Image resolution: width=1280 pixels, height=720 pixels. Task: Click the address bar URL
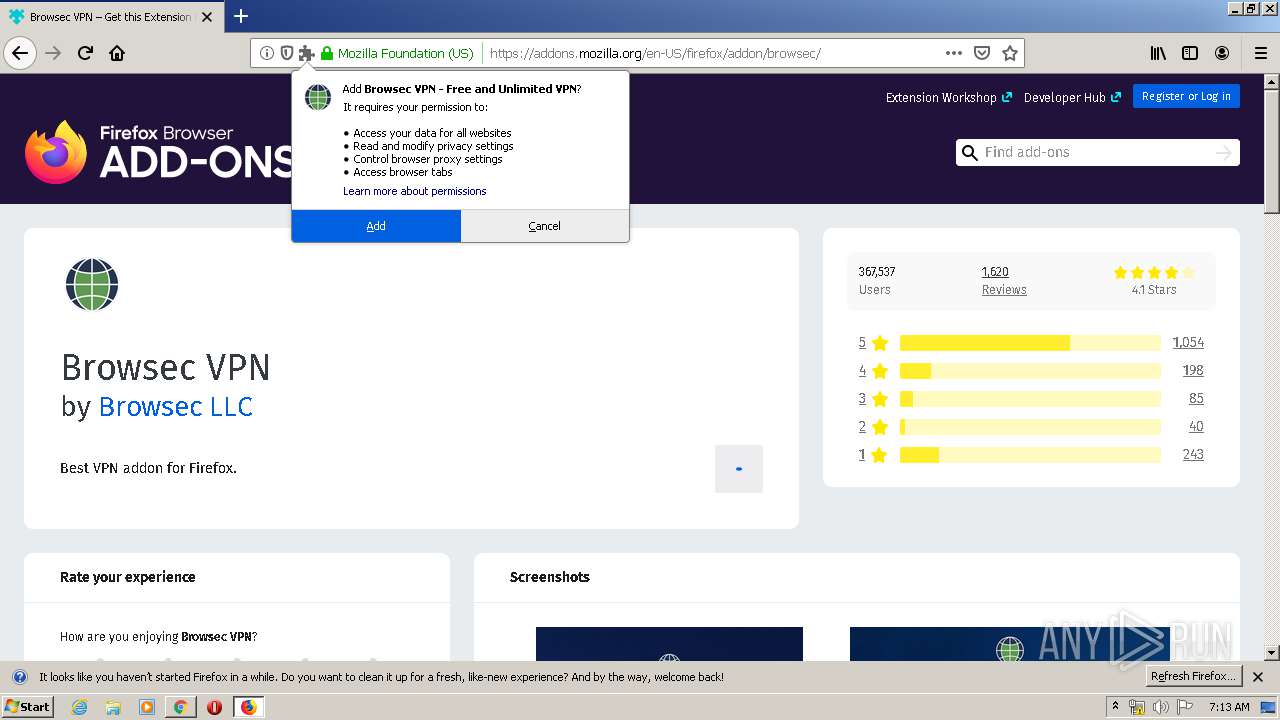(655, 53)
